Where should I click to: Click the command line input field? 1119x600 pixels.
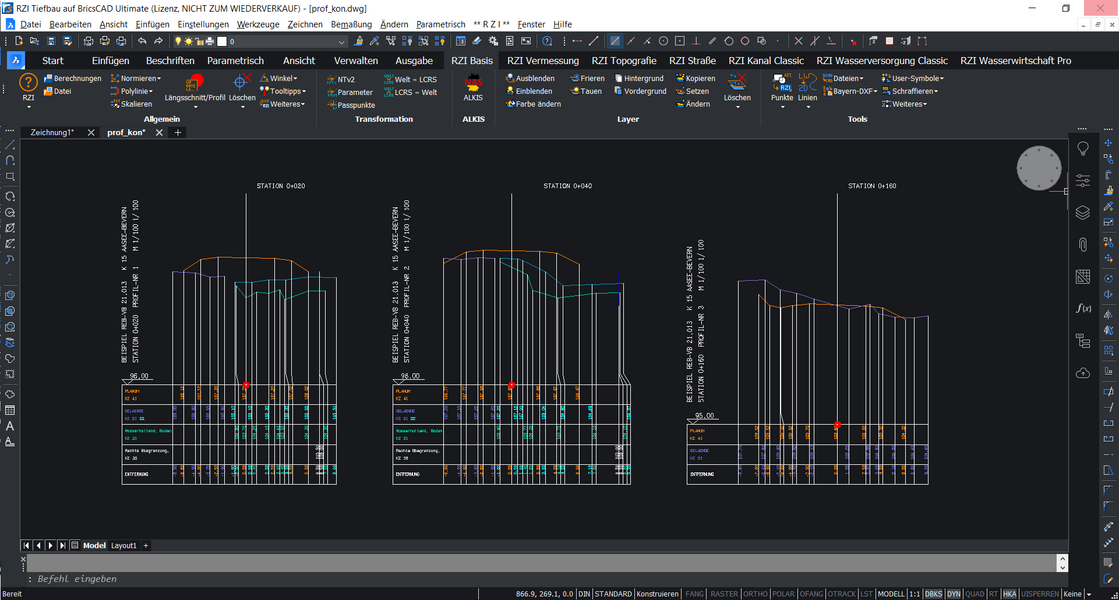542,579
